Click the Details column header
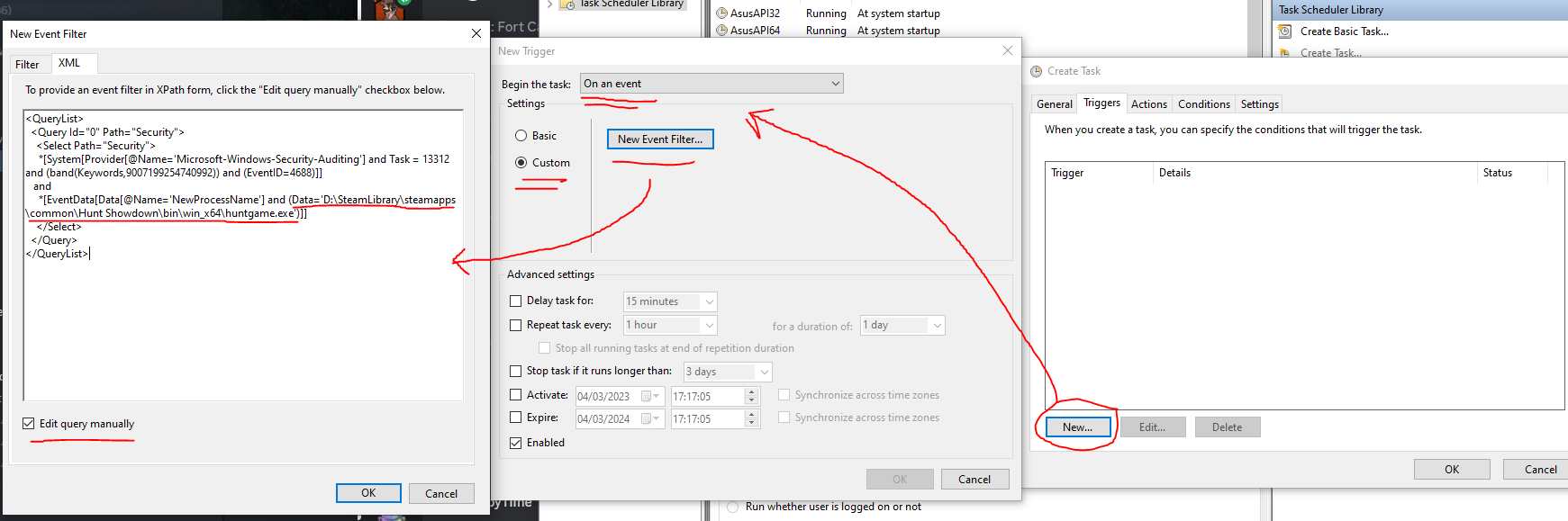 click(x=1315, y=173)
